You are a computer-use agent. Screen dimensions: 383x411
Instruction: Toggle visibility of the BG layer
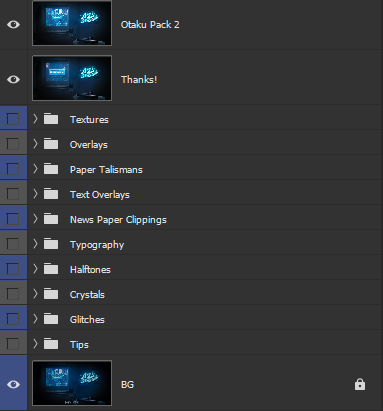[13, 384]
